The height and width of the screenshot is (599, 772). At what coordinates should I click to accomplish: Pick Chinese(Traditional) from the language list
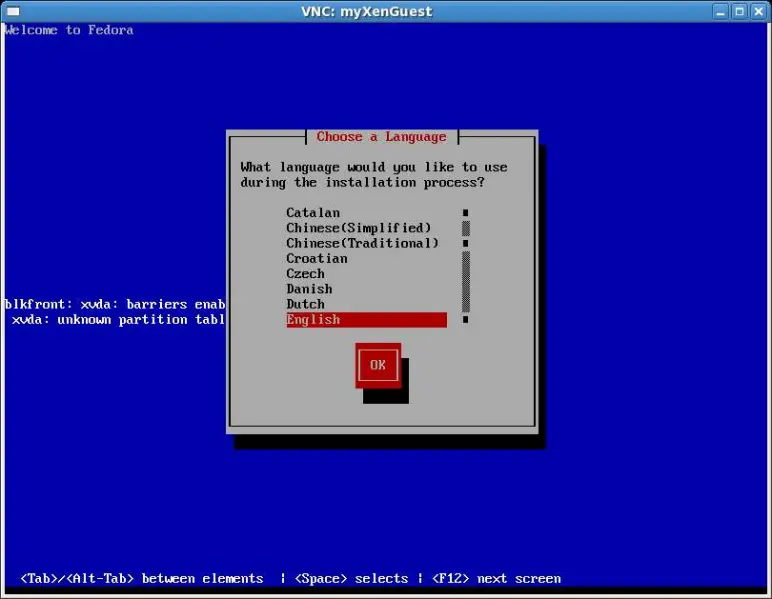[x=362, y=243]
